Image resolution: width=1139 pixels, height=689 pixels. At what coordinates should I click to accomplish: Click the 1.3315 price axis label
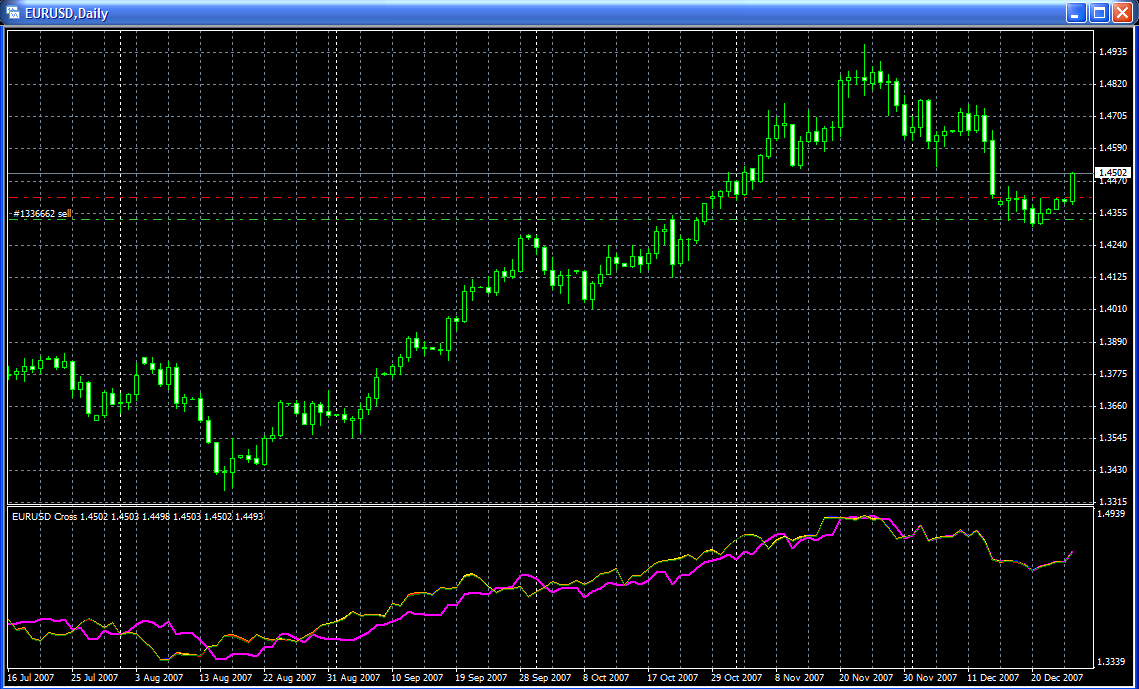pos(1113,502)
